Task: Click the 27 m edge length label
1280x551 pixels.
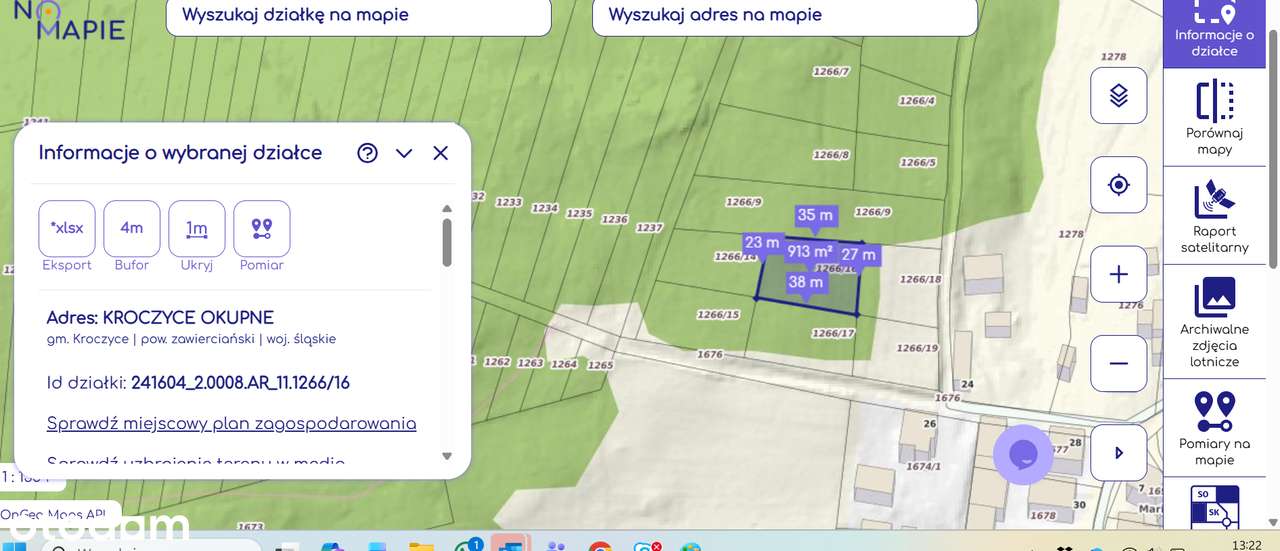Action: coord(858,255)
